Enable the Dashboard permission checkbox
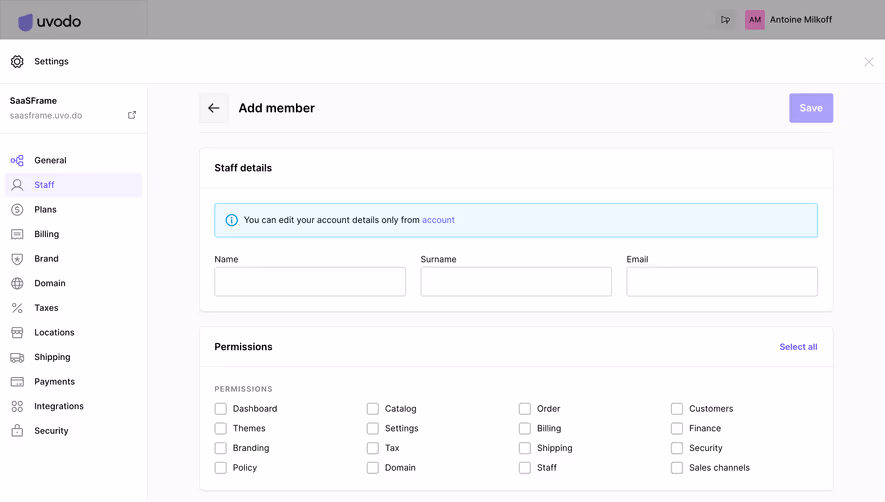The width and height of the screenshot is (885, 502). (221, 408)
